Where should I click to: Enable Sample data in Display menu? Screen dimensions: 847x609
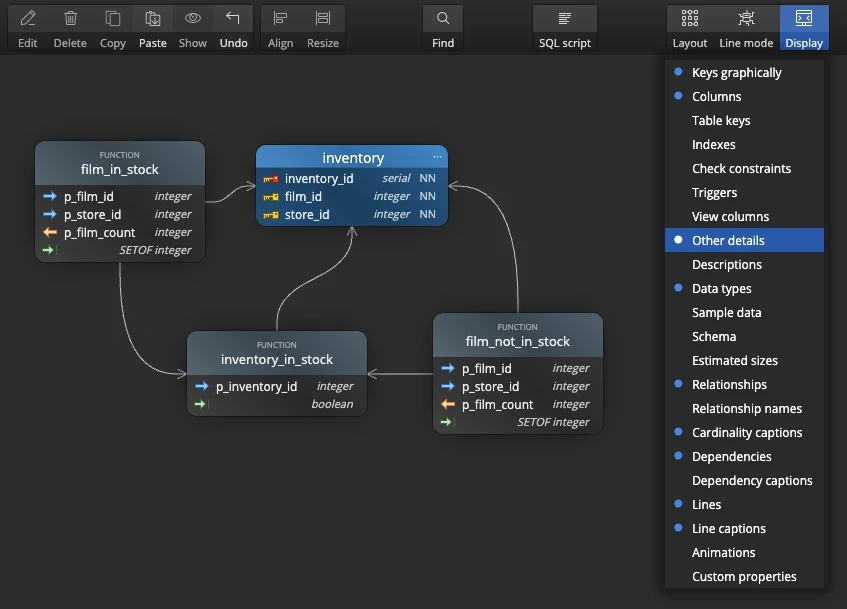point(744,312)
